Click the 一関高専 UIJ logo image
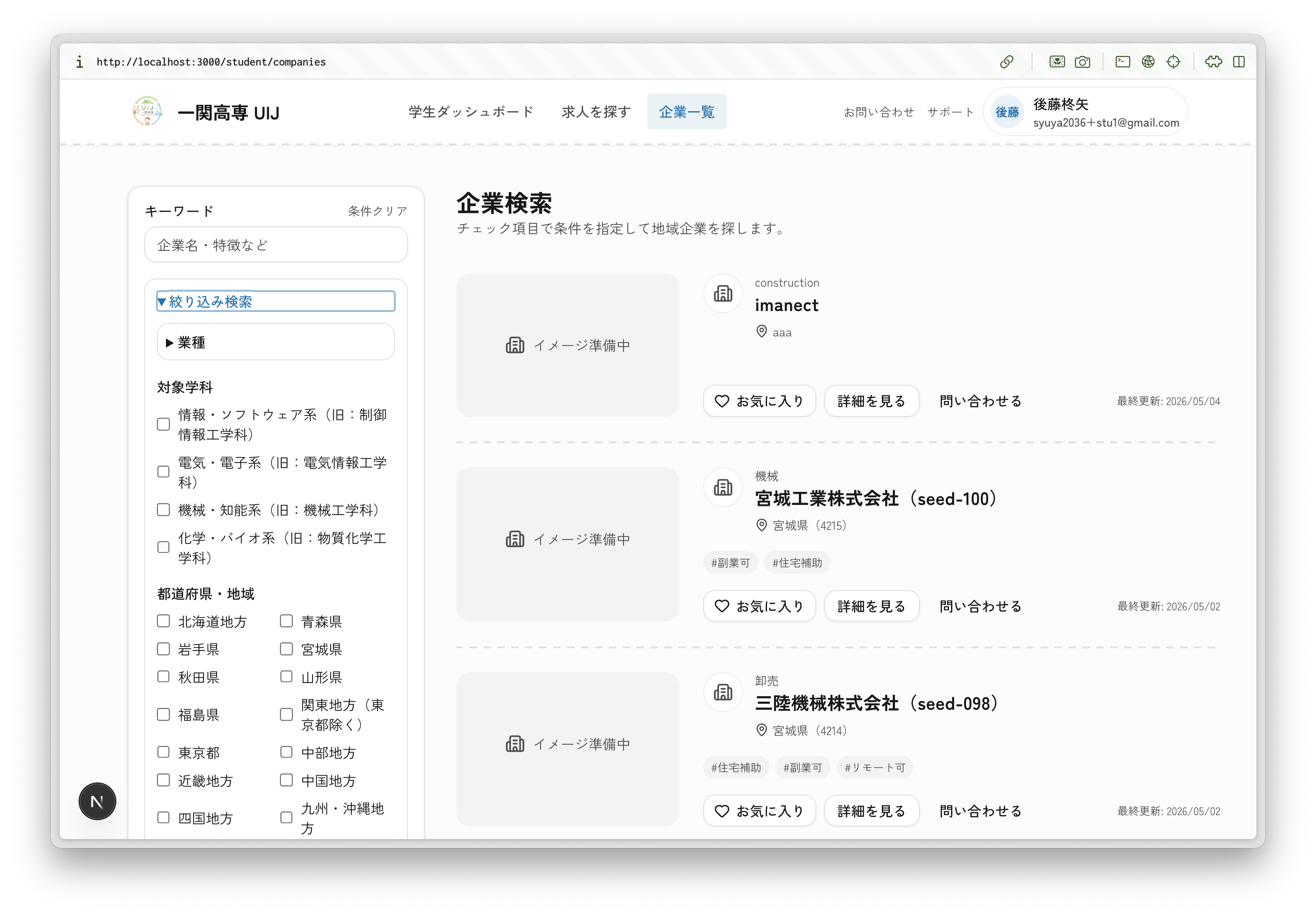The image size is (1316, 915). 147,111
